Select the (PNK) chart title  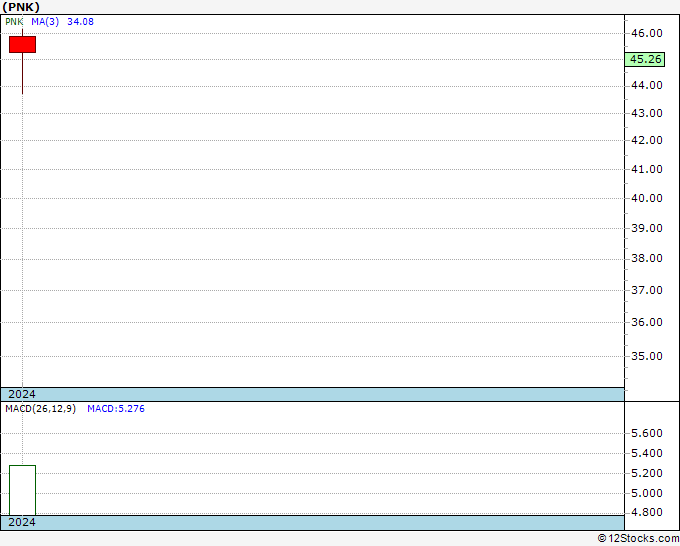click(x=21, y=7)
